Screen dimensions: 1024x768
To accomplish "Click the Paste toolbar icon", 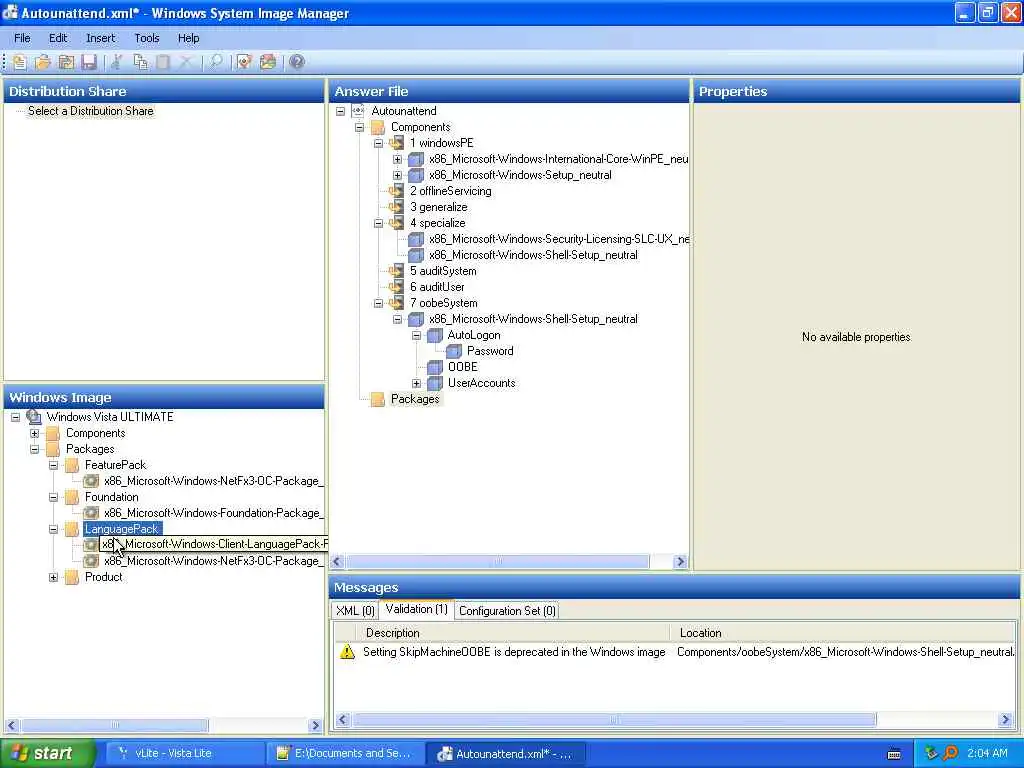I will (163, 62).
